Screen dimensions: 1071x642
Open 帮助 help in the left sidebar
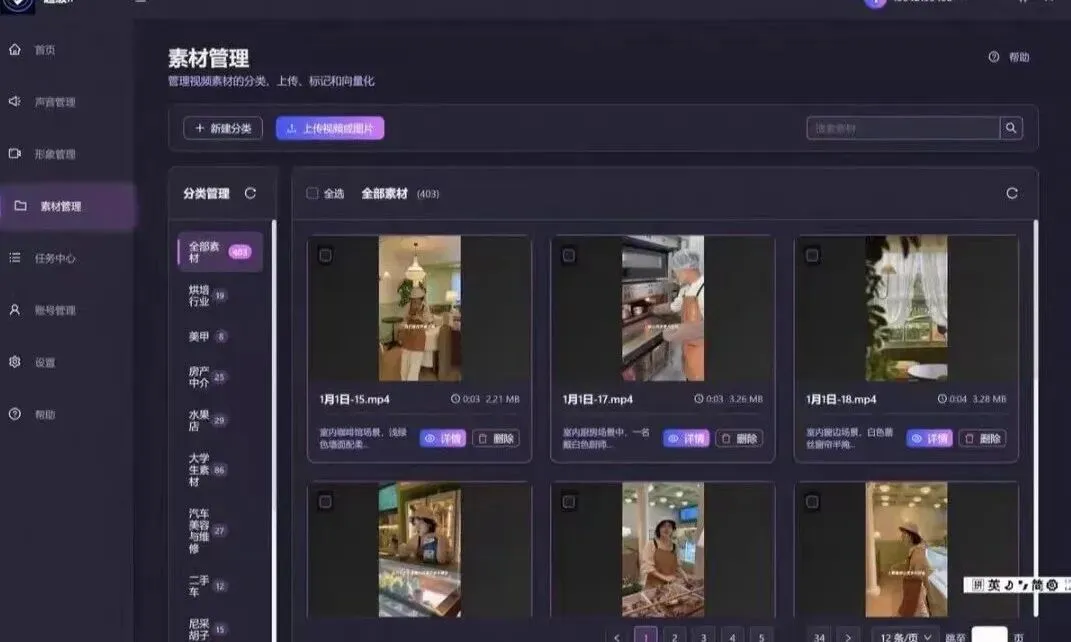32,414
